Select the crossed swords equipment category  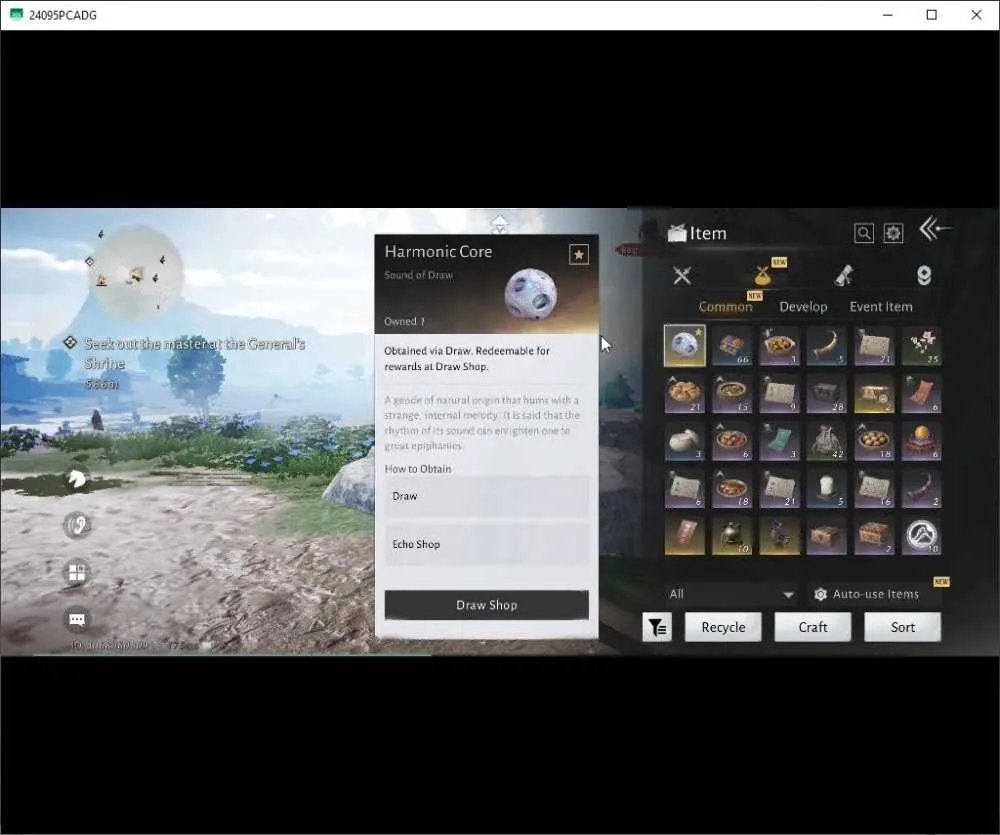pyautogui.click(x=682, y=276)
